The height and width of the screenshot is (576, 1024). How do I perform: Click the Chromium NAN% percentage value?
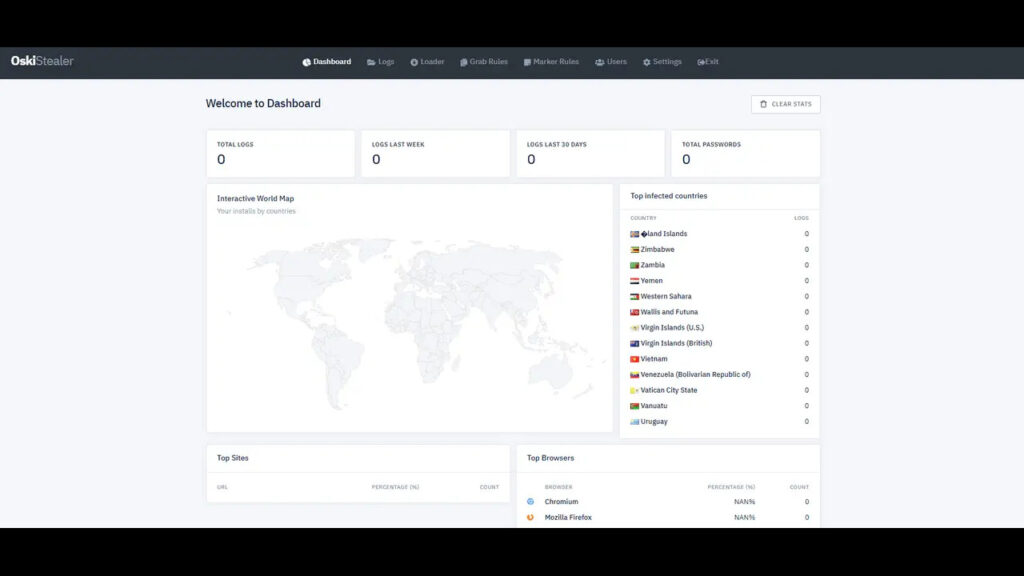coord(744,502)
